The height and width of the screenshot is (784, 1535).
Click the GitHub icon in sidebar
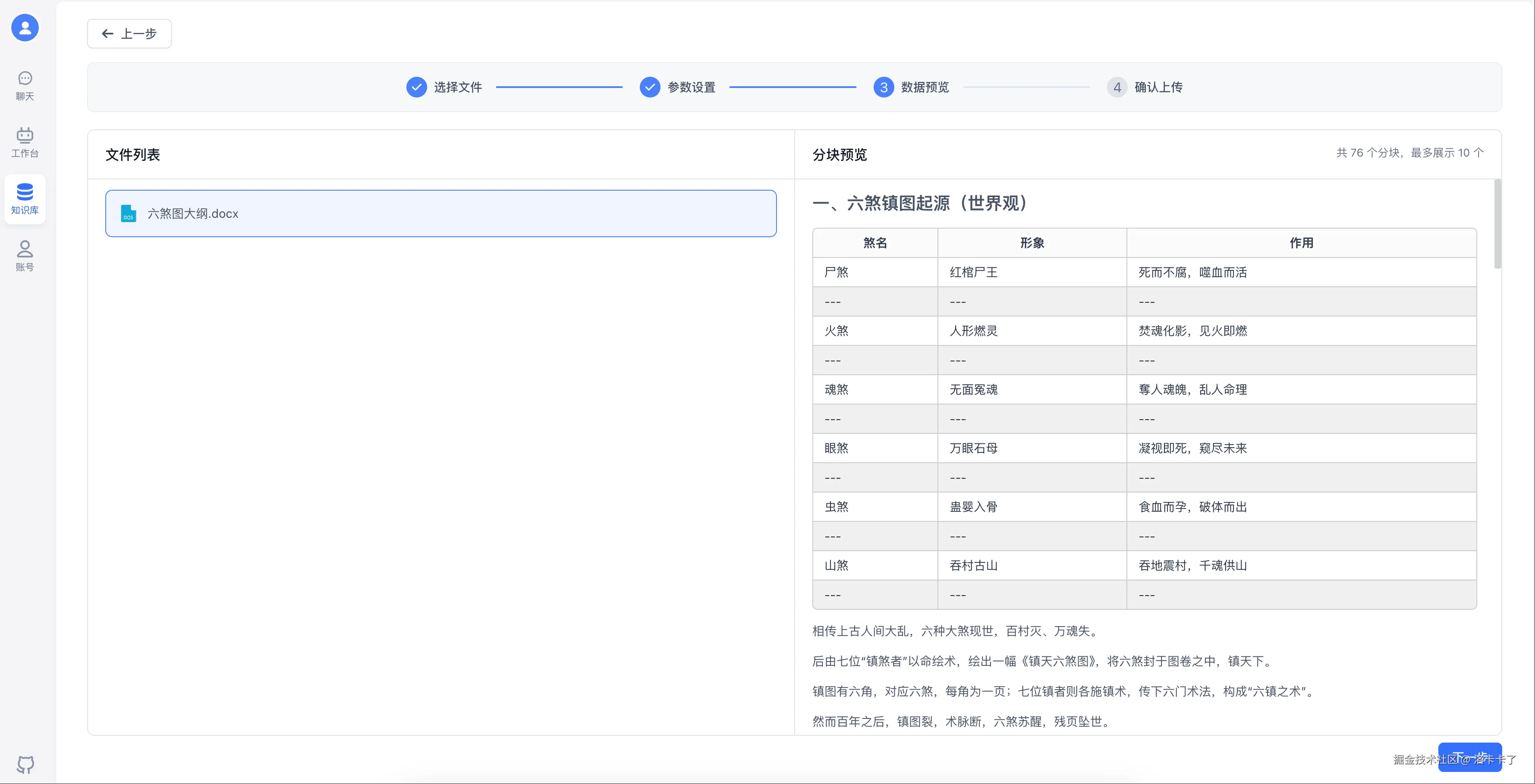coord(25,764)
